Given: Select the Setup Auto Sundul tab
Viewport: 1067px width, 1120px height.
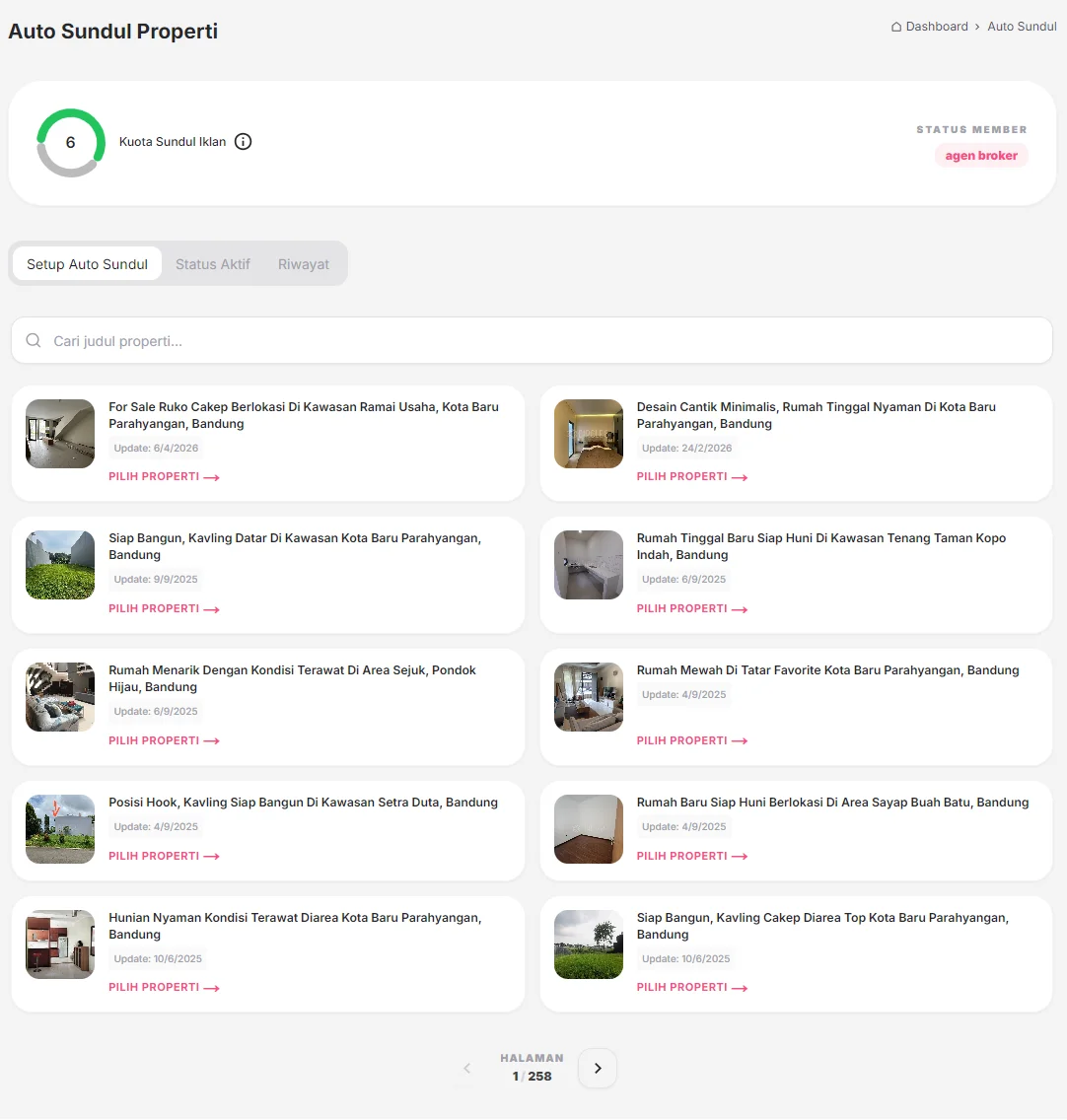Looking at the screenshot, I should (x=87, y=264).
